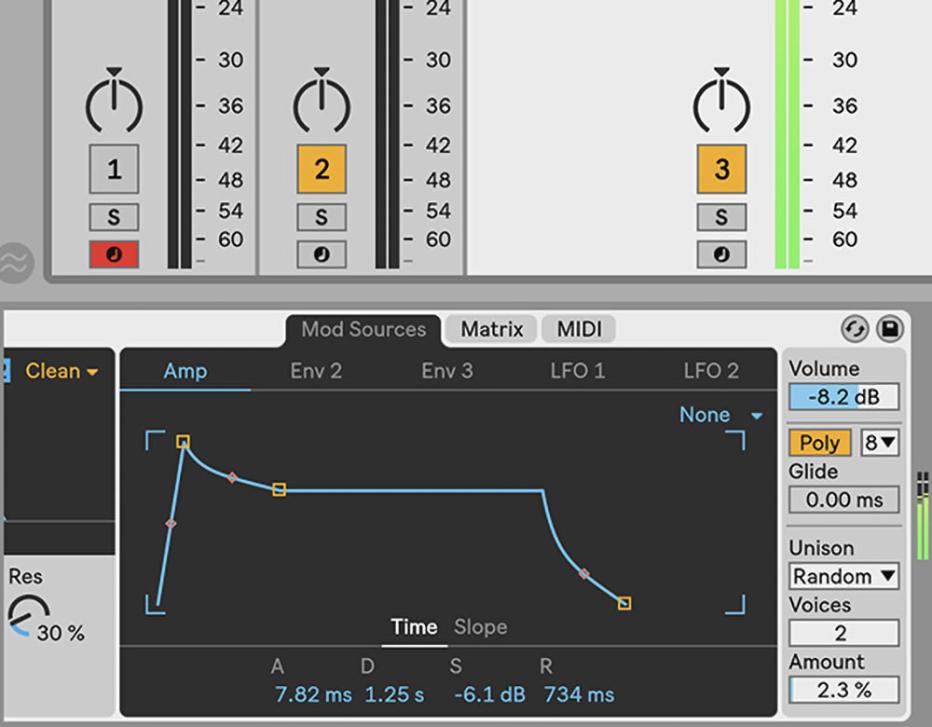Solo track 2 with its S button
This screenshot has height=727, width=932.
point(320,216)
